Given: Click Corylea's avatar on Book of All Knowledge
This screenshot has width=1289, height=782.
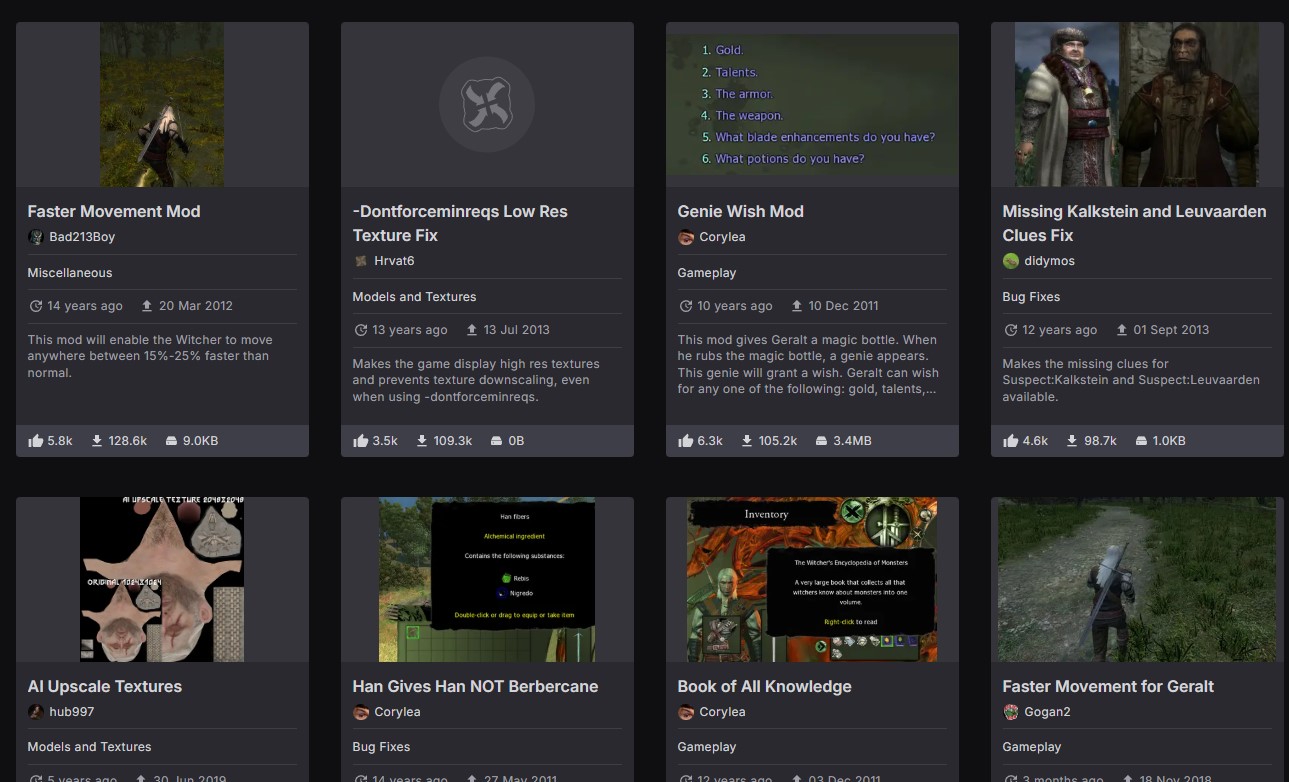Looking at the screenshot, I should [x=686, y=712].
